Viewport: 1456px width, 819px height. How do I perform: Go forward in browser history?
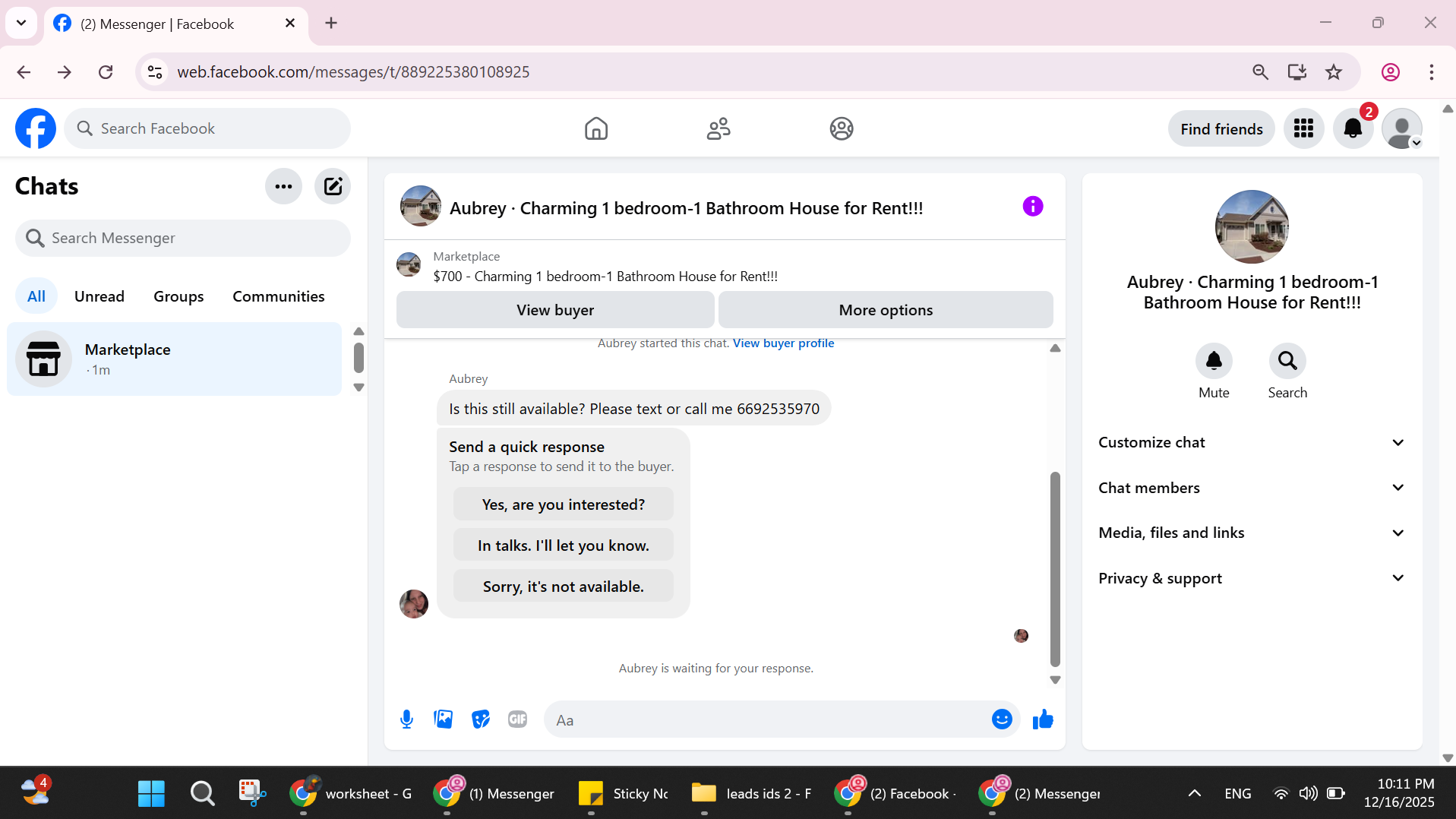point(65,72)
